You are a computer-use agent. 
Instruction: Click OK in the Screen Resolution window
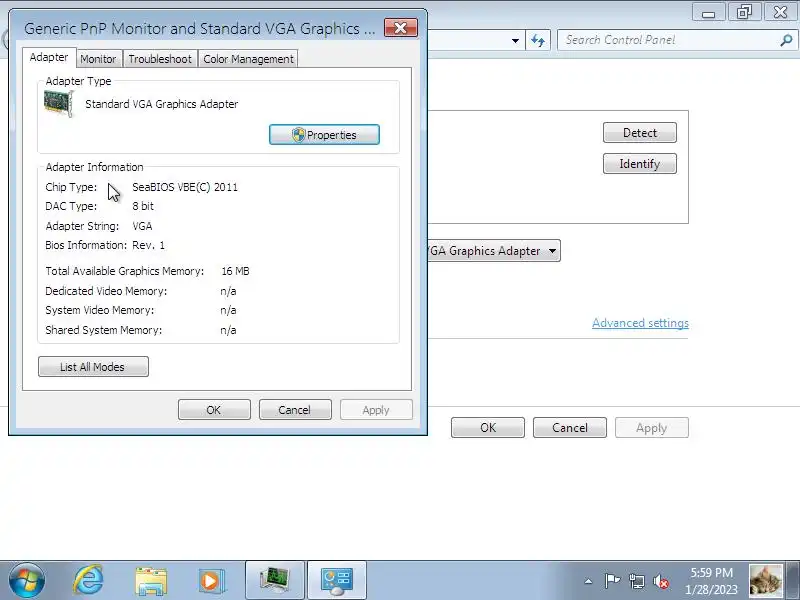(x=488, y=428)
